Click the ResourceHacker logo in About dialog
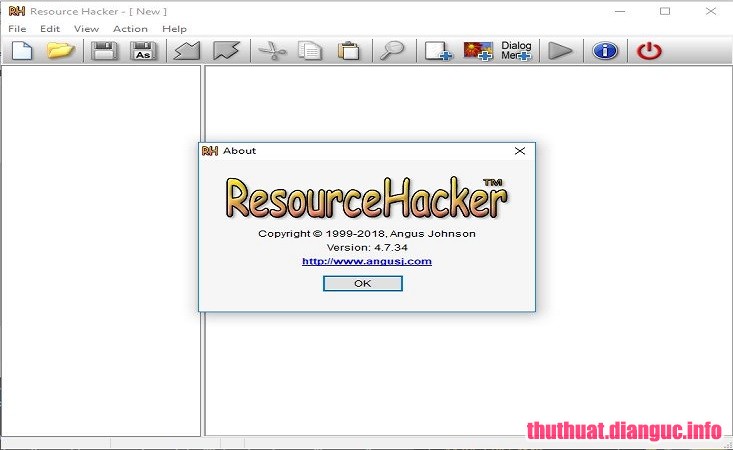Viewport: 733px width, 450px height. [x=367, y=198]
